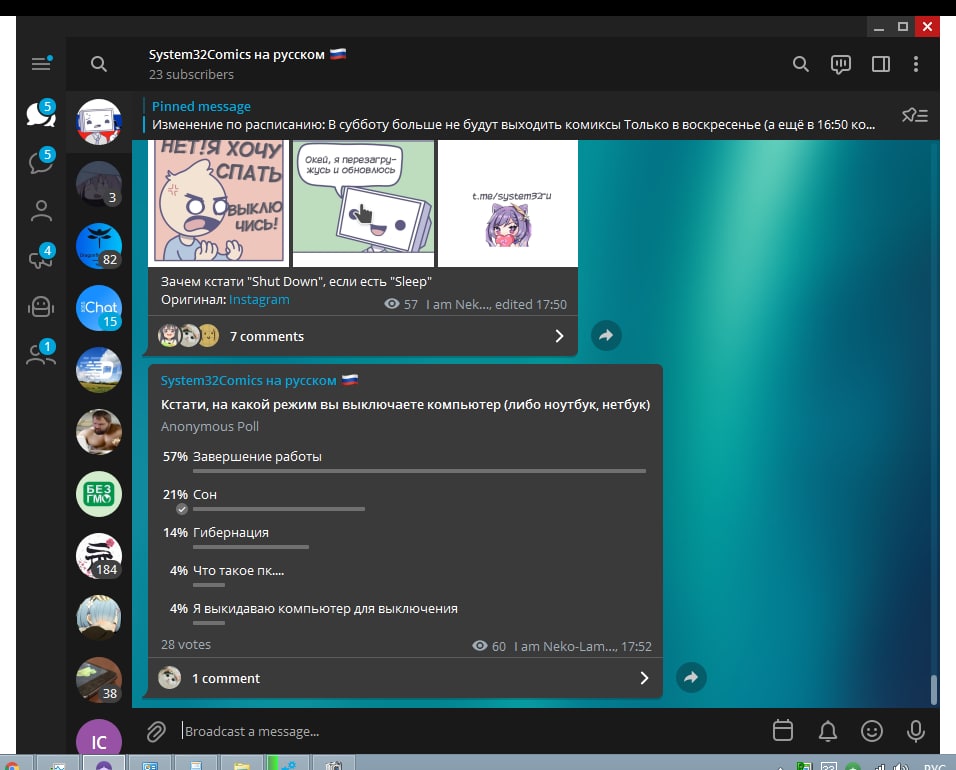Expand comments arrow on poll post
Screen dimensions: 956x770
[x=644, y=678]
